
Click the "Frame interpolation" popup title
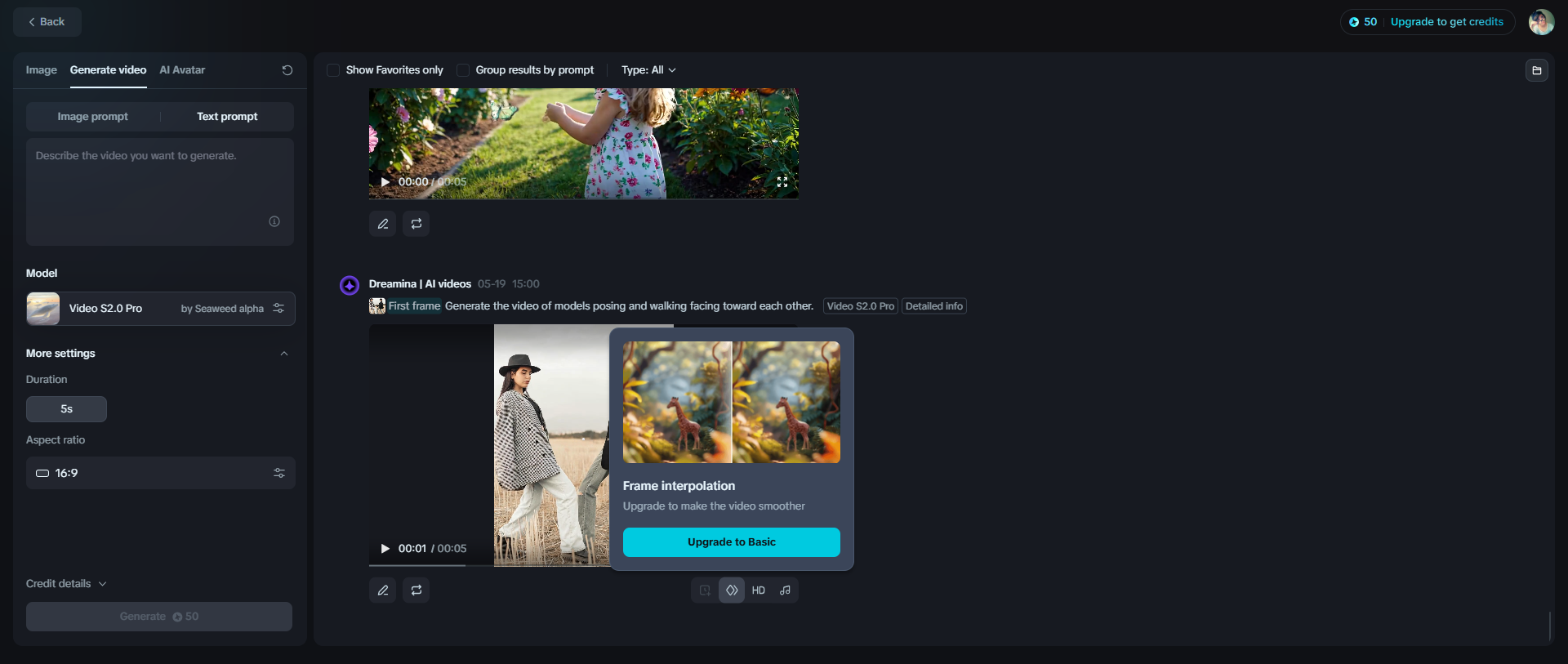[679, 486]
